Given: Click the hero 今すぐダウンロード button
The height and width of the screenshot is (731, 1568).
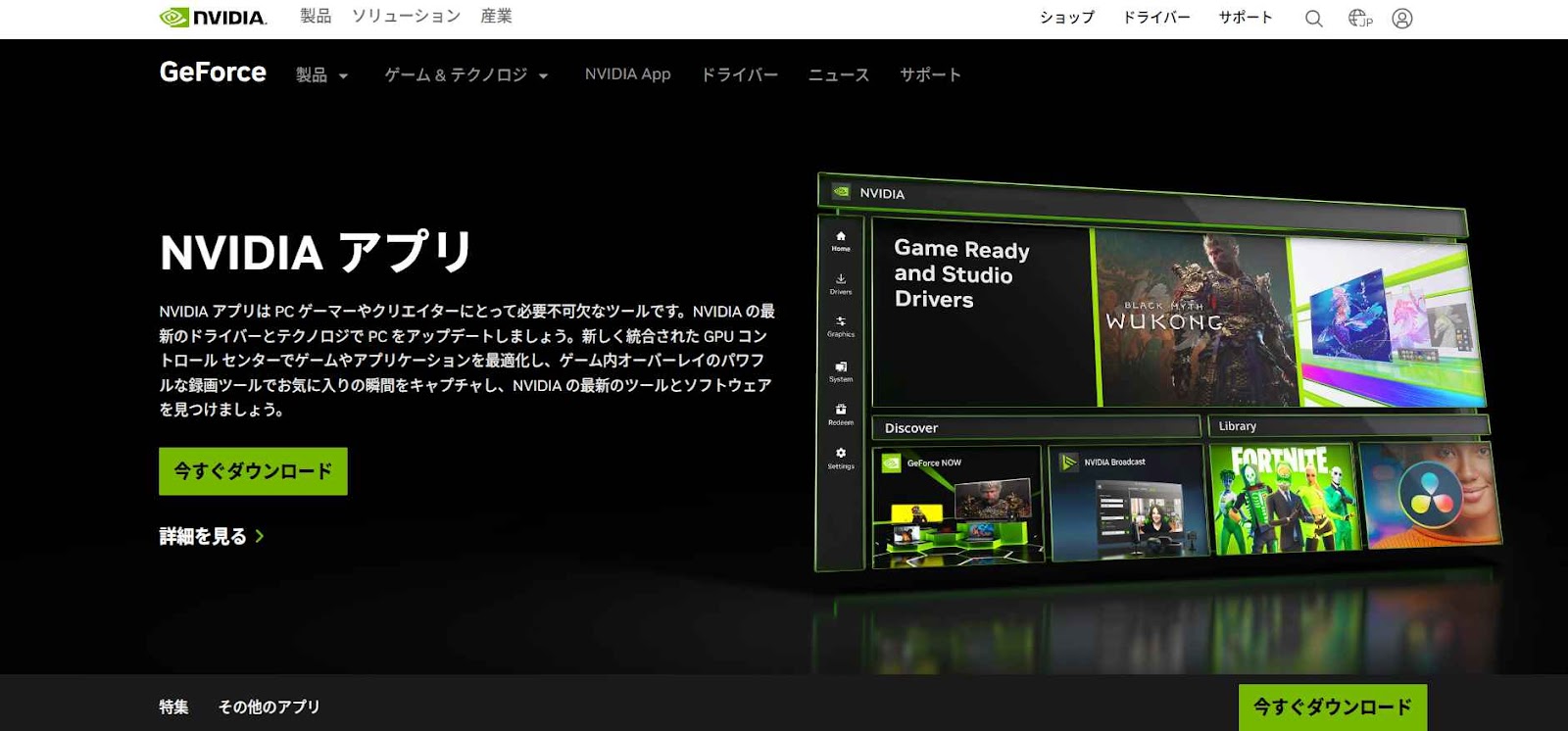Looking at the screenshot, I should (253, 471).
